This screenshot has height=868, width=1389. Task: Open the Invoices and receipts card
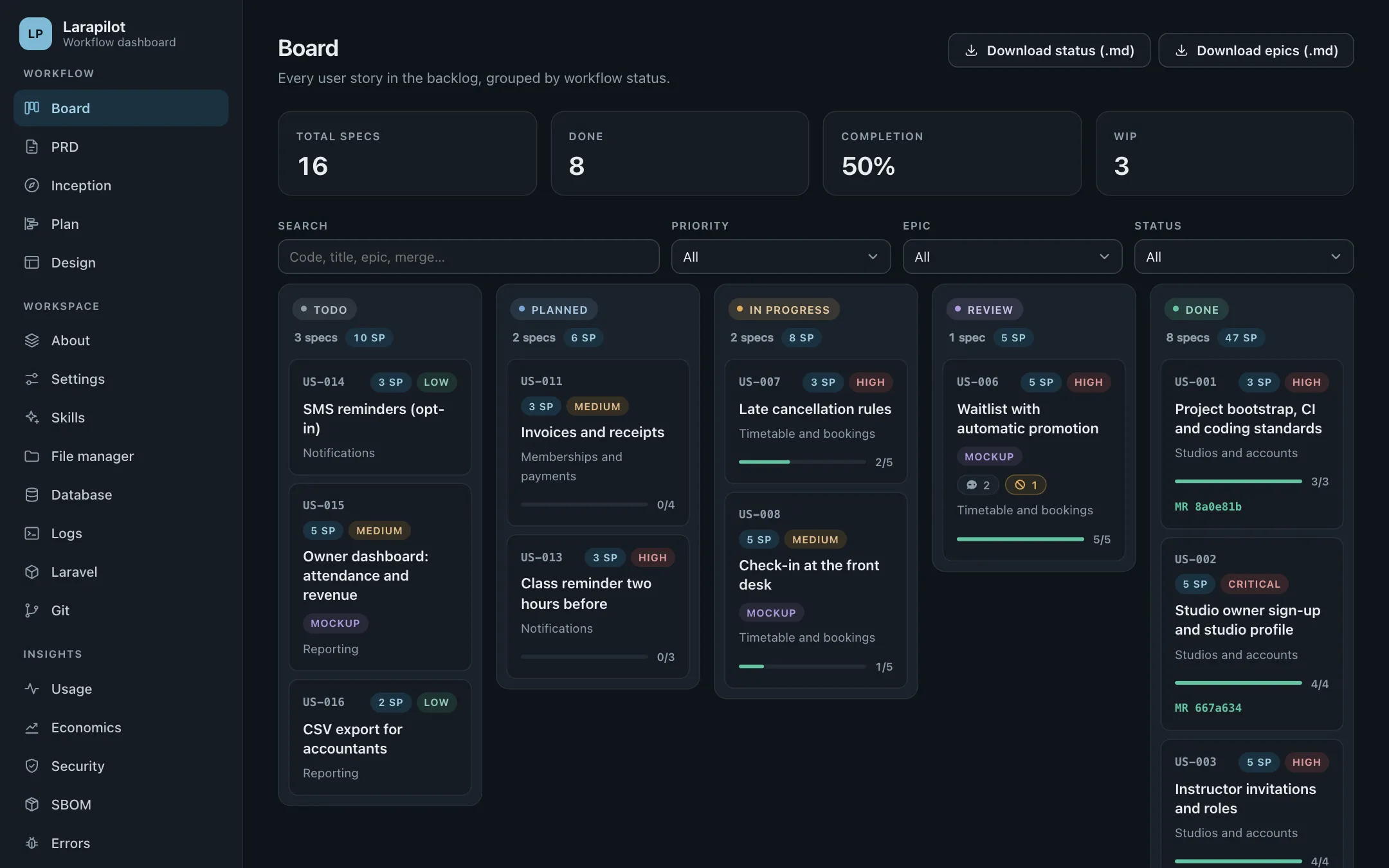pyautogui.click(x=597, y=442)
